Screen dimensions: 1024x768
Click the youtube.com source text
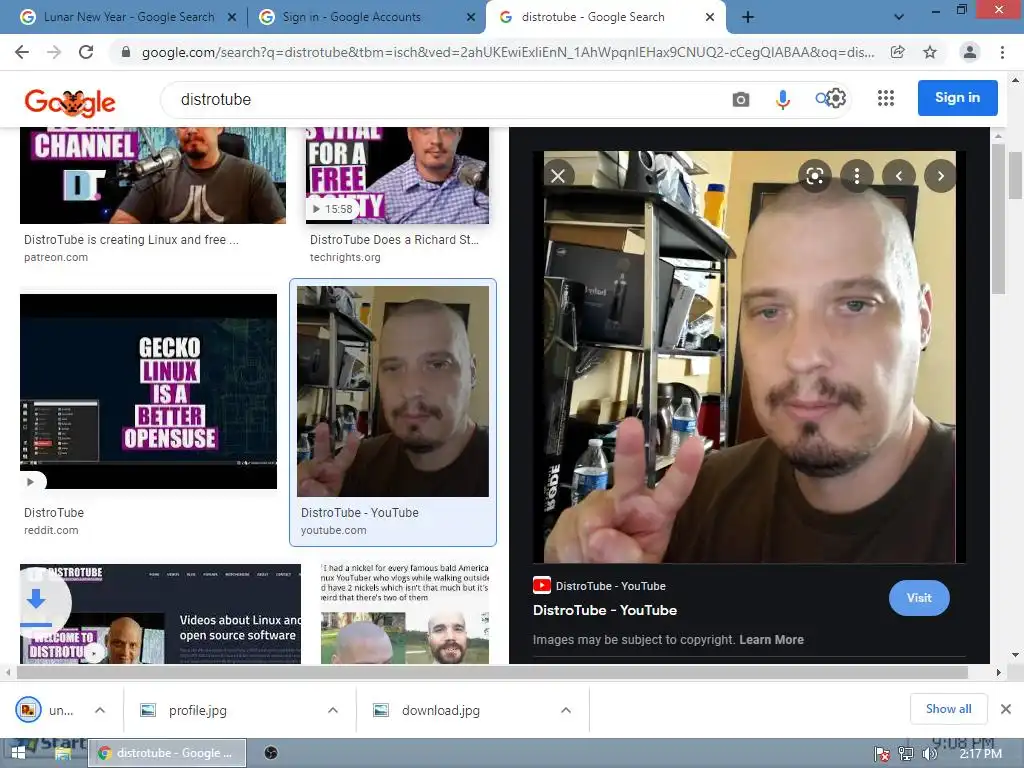pyautogui.click(x=333, y=530)
